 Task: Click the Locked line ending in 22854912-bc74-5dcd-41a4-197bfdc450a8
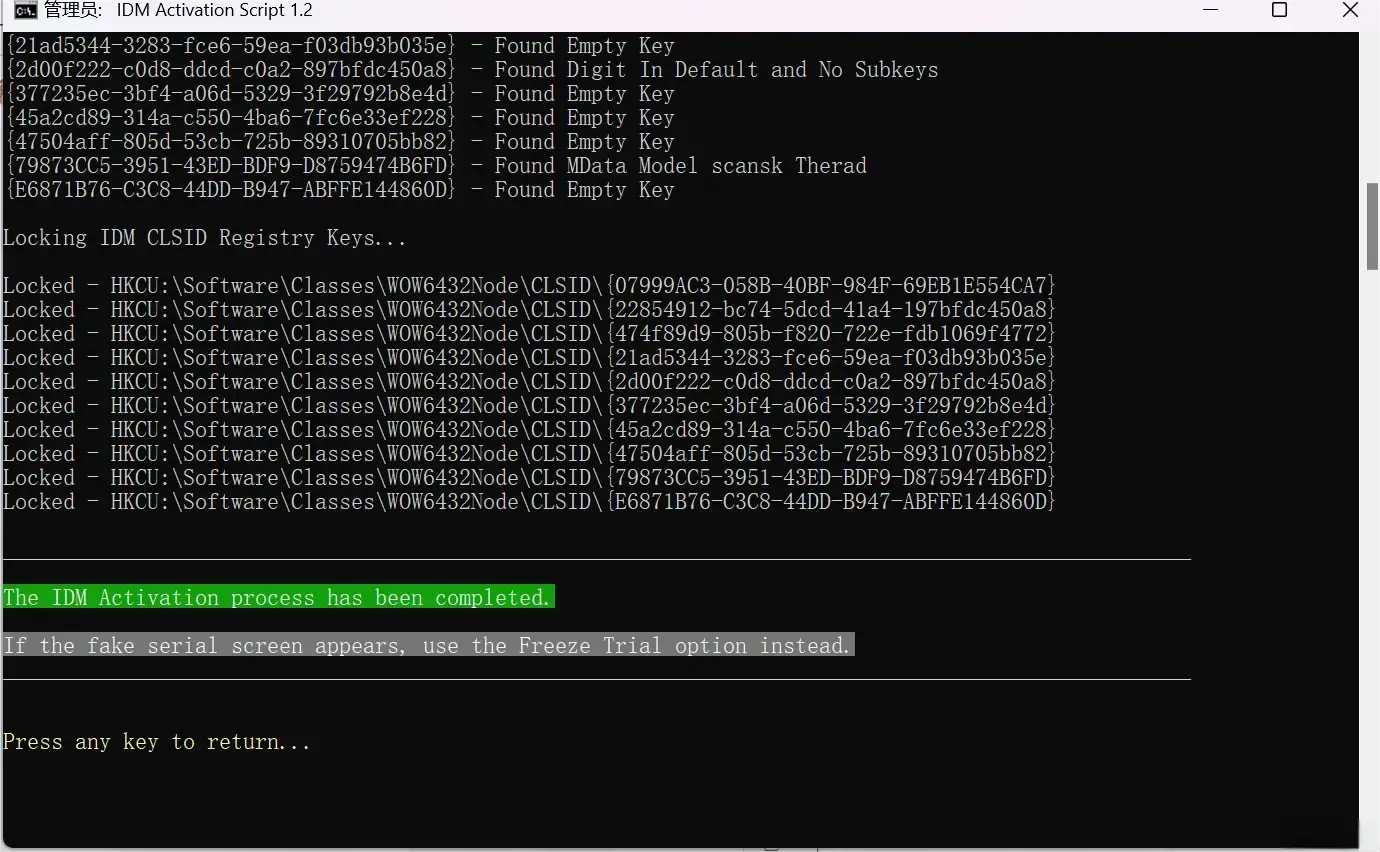(529, 310)
